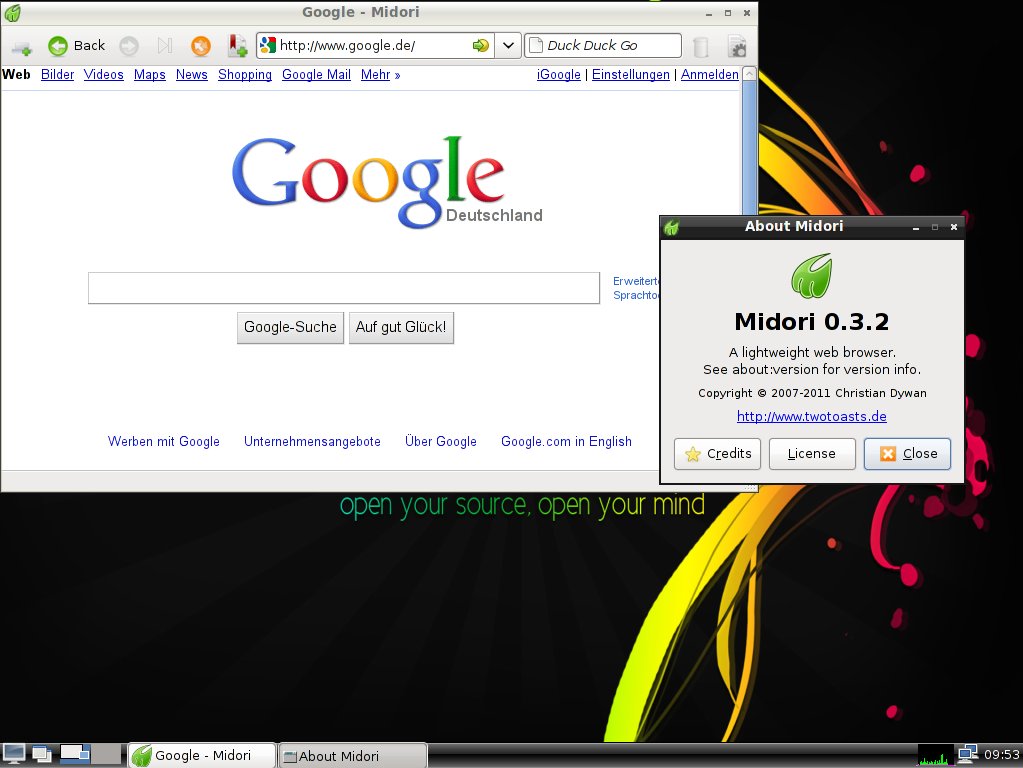This screenshot has height=768, width=1023.
Task: Click the Google Deutschland logo
Action: (386, 181)
